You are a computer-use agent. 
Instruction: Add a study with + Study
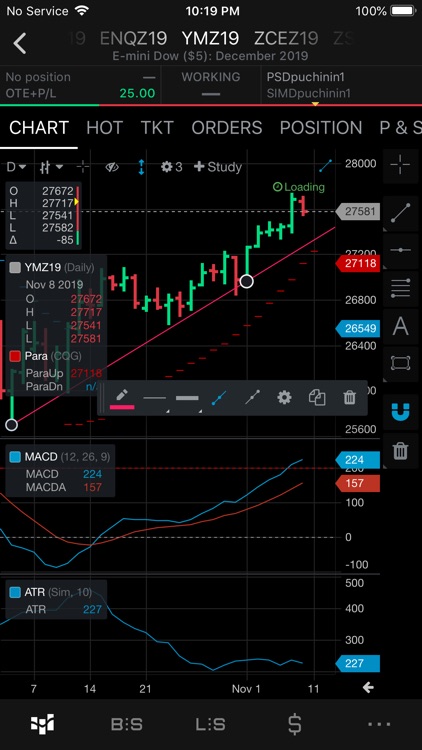coord(218,167)
